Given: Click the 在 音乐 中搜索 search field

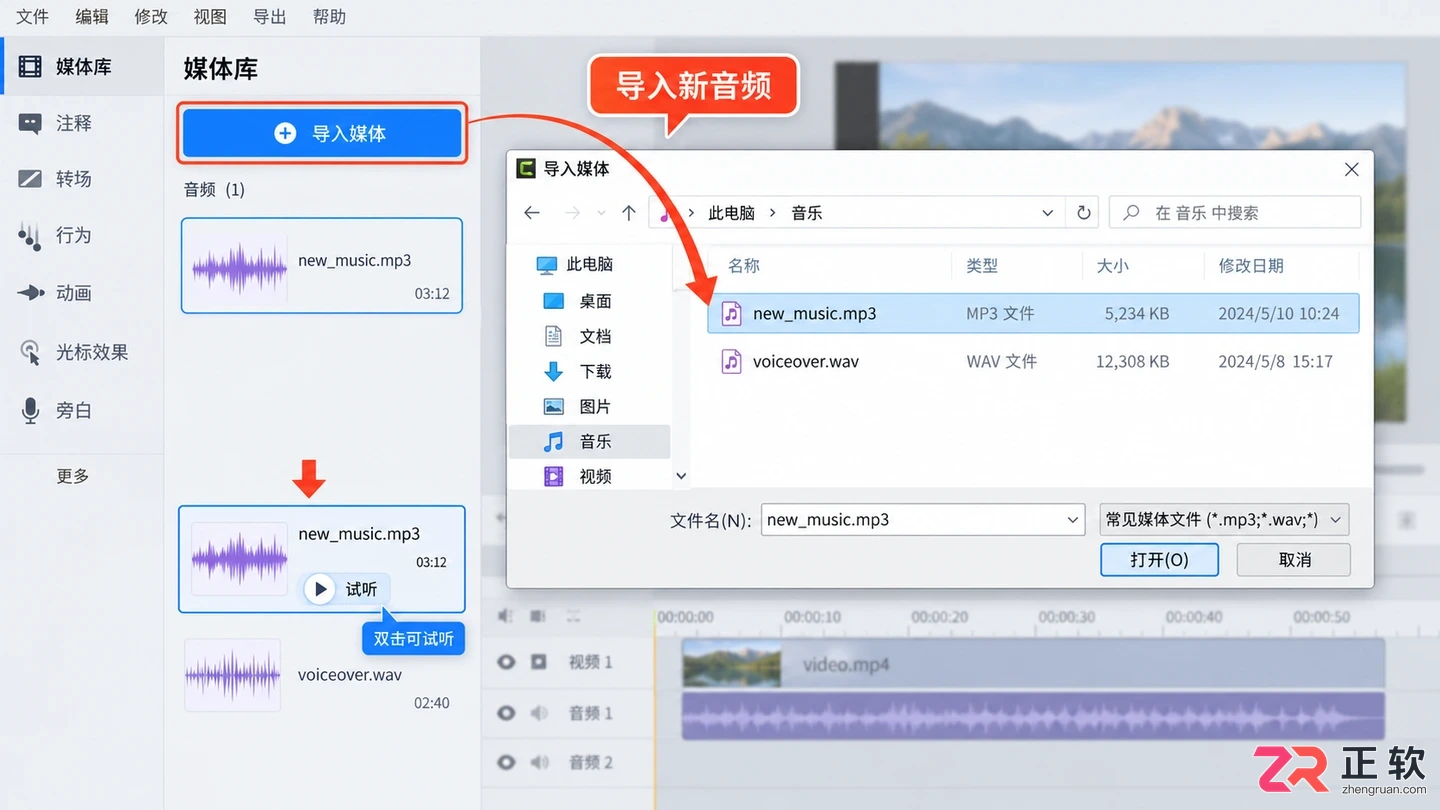Looking at the screenshot, I should tap(1235, 213).
